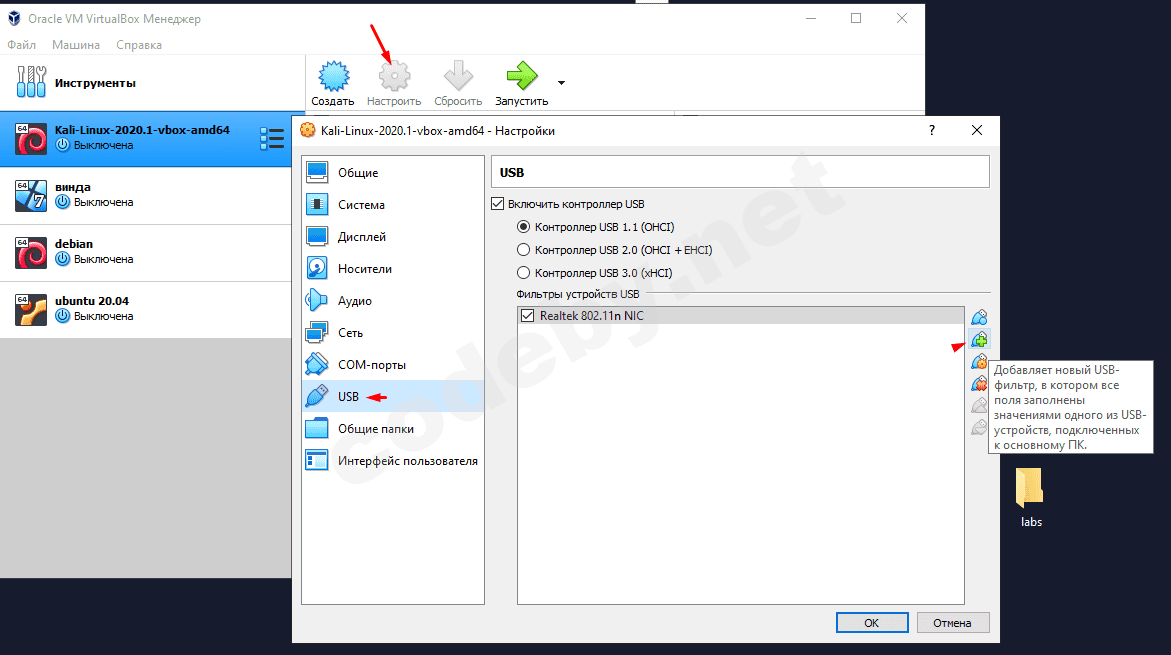Viewport: 1171px width, 655px height.
Task: Select the debian virtual machine
Action: click(146, 252)
